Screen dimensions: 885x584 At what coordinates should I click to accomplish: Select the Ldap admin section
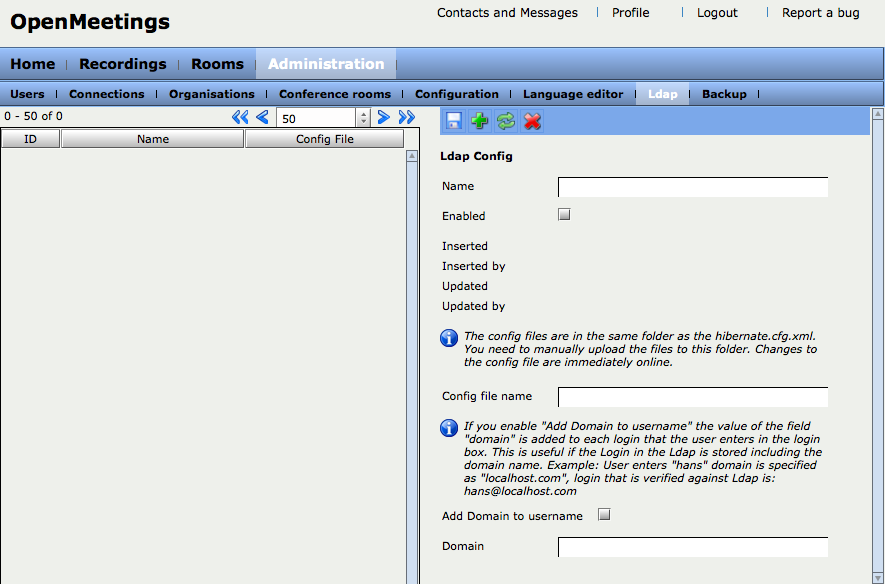click(x=663, y=94)
